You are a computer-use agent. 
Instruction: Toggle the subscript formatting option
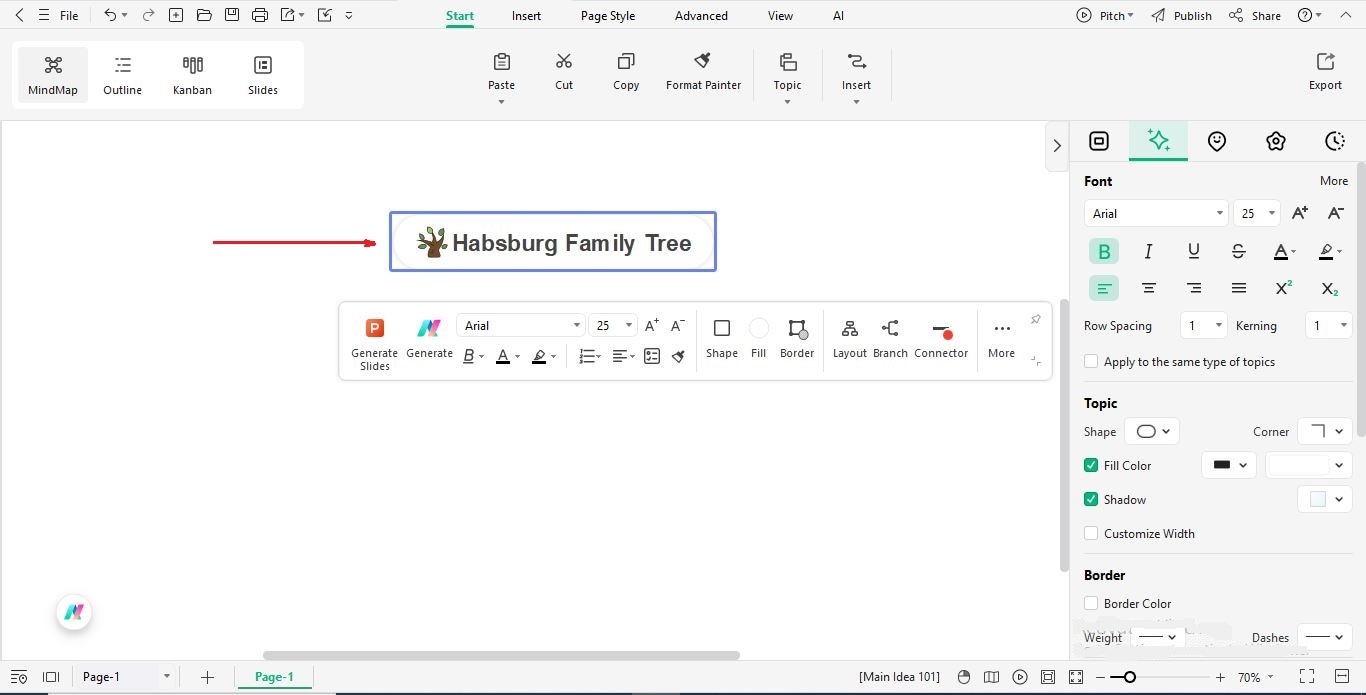(x=1328, y=288)
